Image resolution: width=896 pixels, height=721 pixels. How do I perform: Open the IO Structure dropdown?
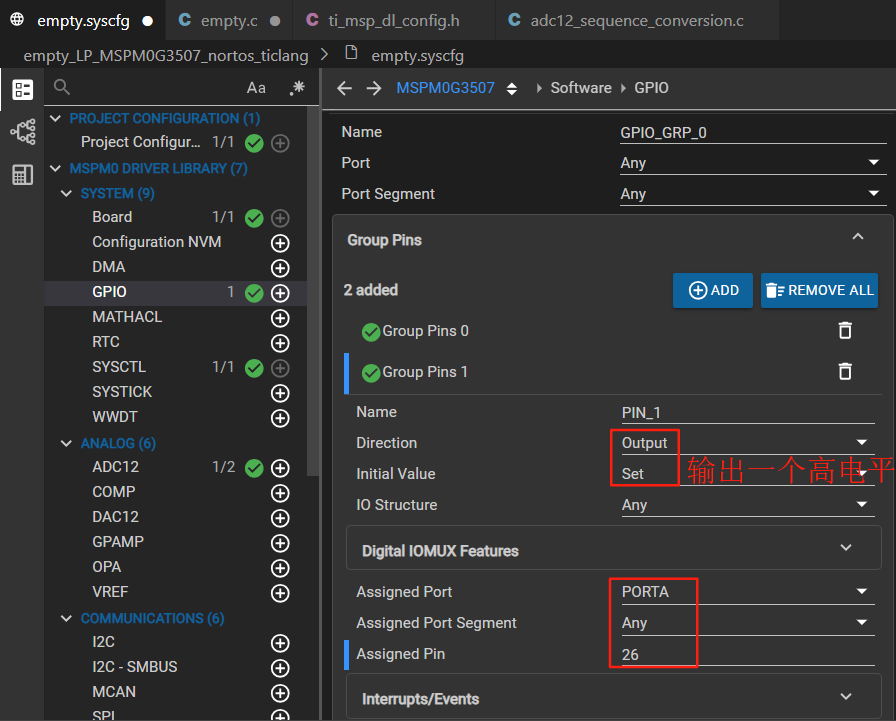[x=748, y=504]
